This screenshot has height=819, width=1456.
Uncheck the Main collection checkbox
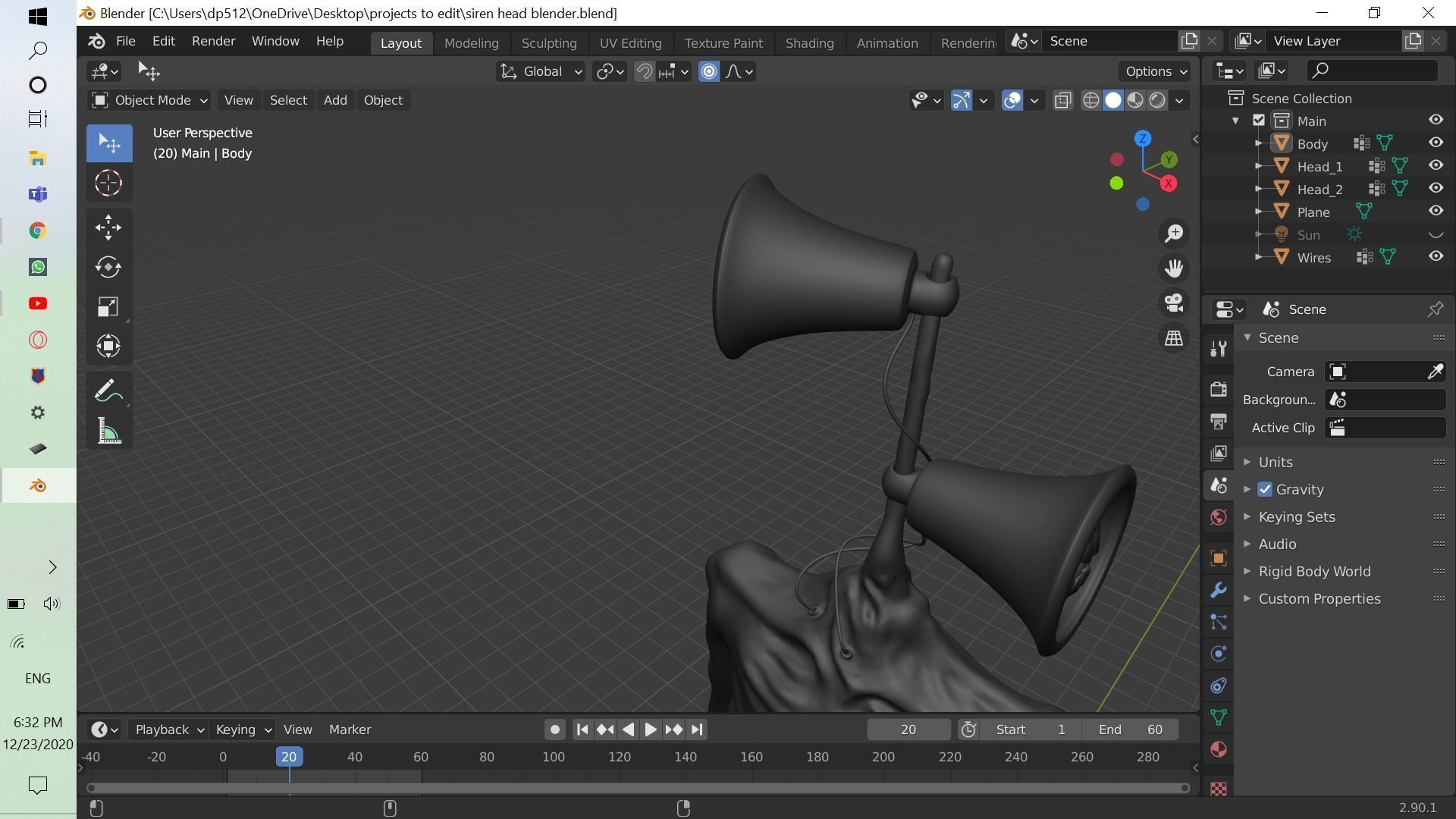1259,121
